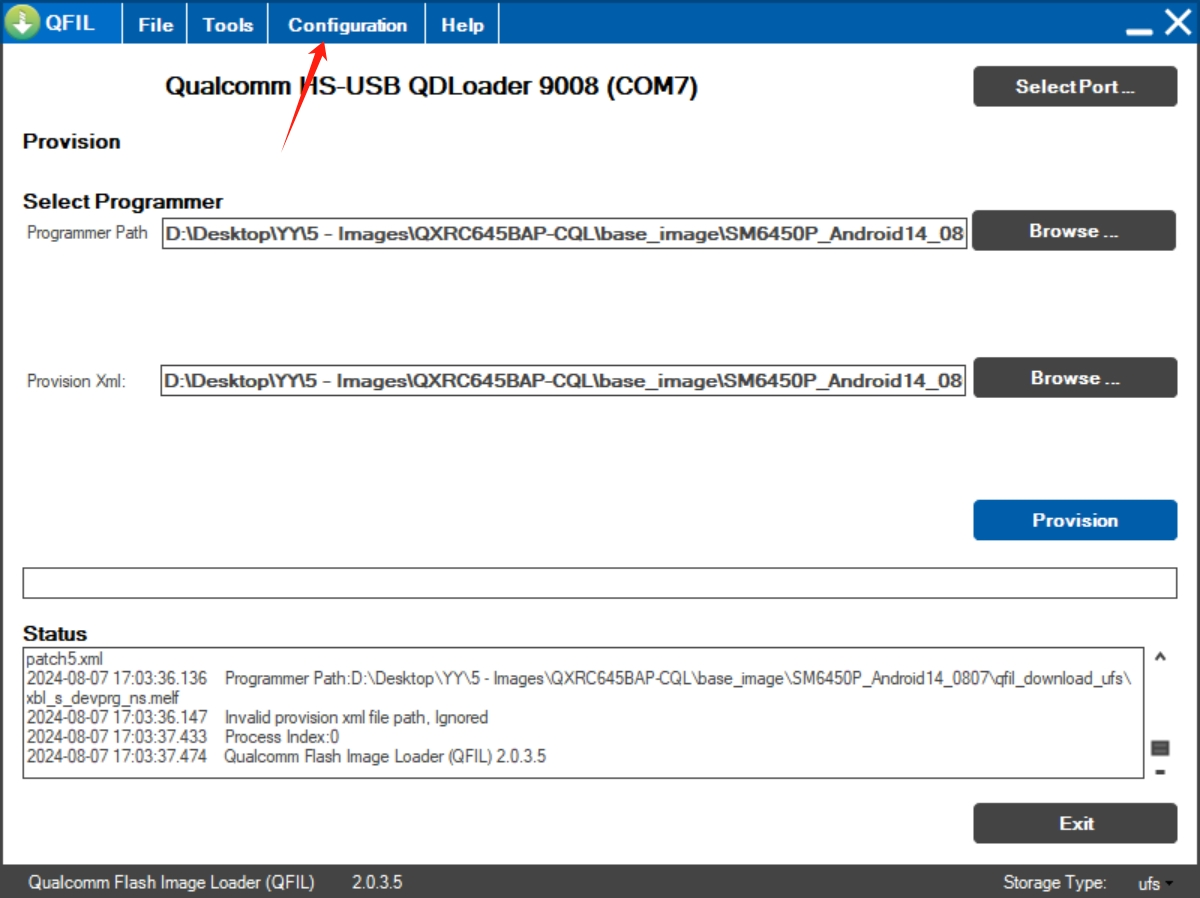The width and height of the screenshot is (1200, 898).
Task: Click inside the Programmer Path text field
Action: click(x=564, y=235)
